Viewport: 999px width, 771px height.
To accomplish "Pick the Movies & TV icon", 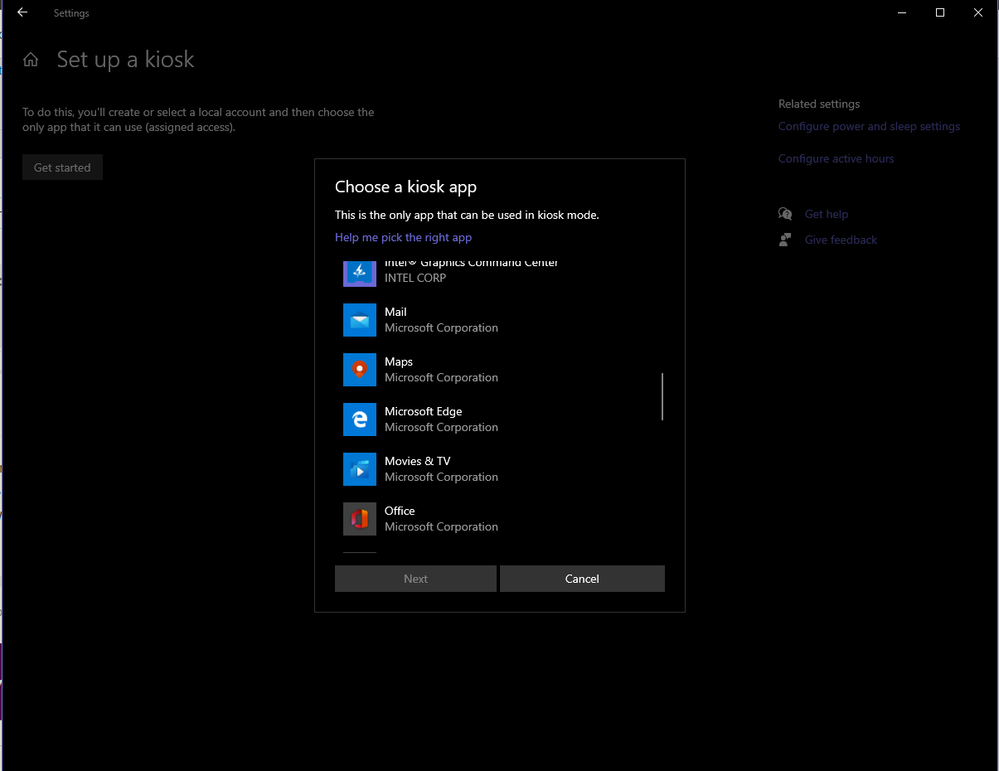I will click(x=359, y=469).
